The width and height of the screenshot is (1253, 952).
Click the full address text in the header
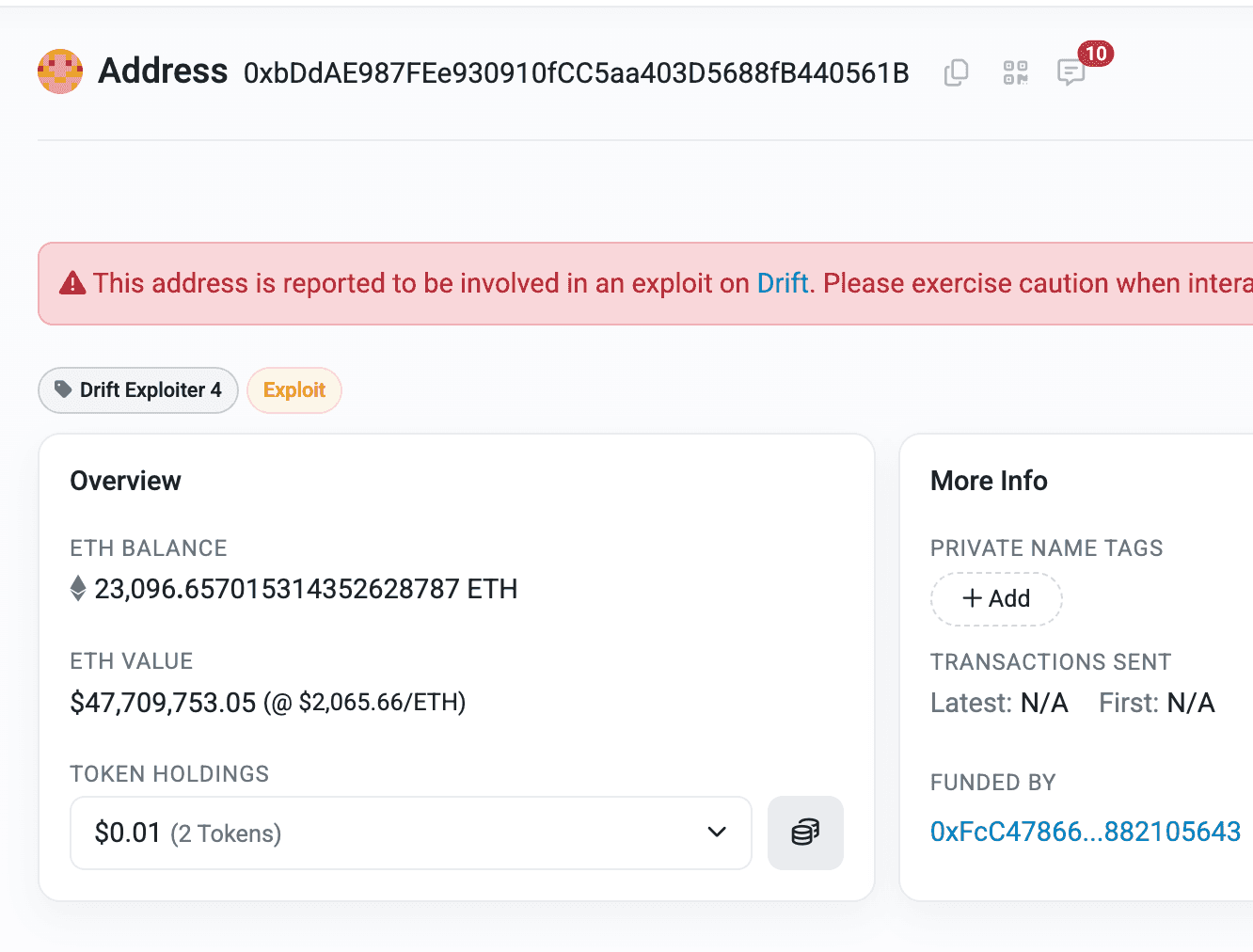pos(576,72)
